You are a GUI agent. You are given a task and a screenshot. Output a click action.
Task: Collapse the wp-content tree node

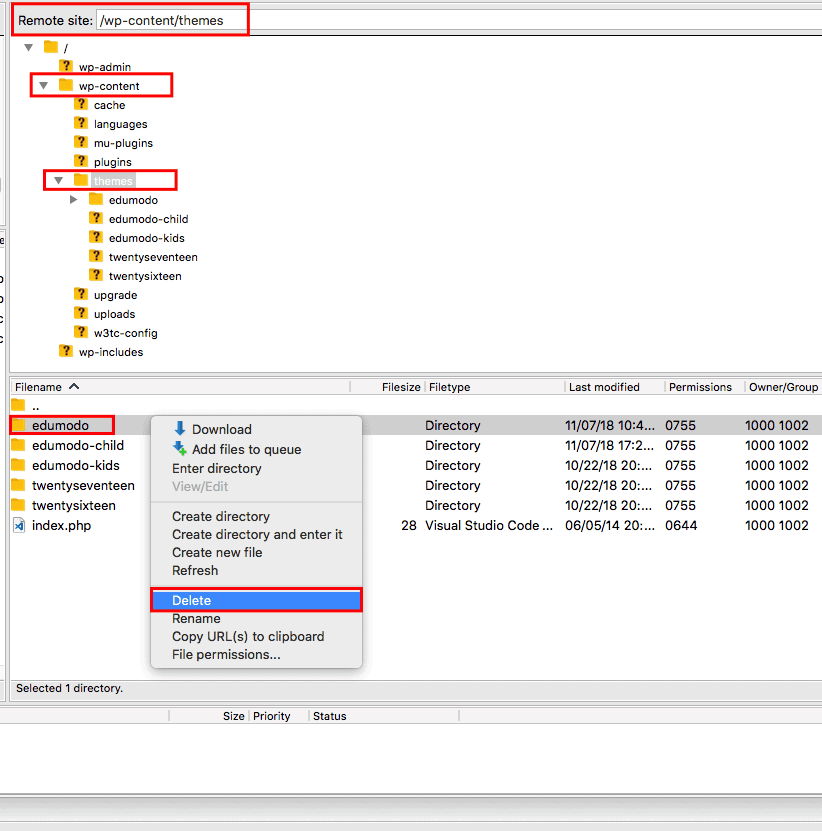pyautogui.click(x=43, y=86)
